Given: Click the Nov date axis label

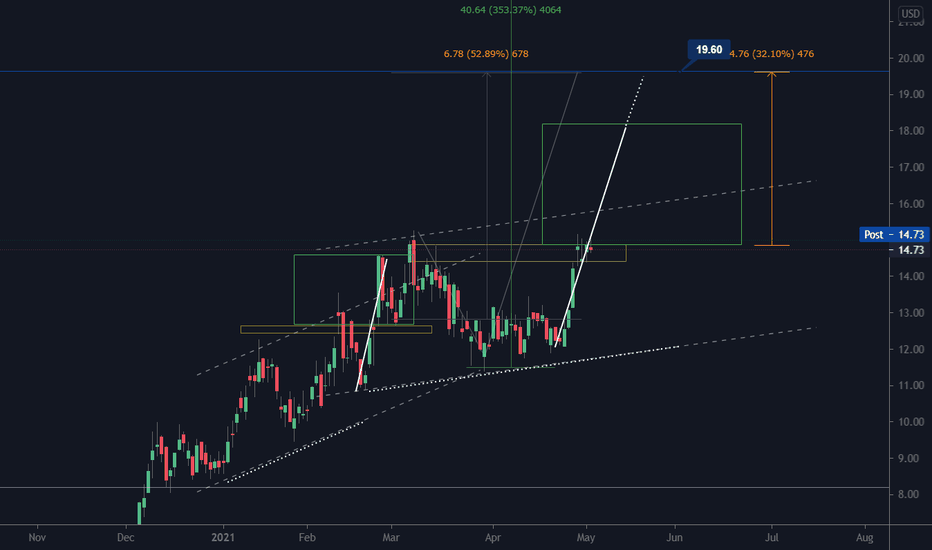Looking at the screenshot, I should 37,538.
